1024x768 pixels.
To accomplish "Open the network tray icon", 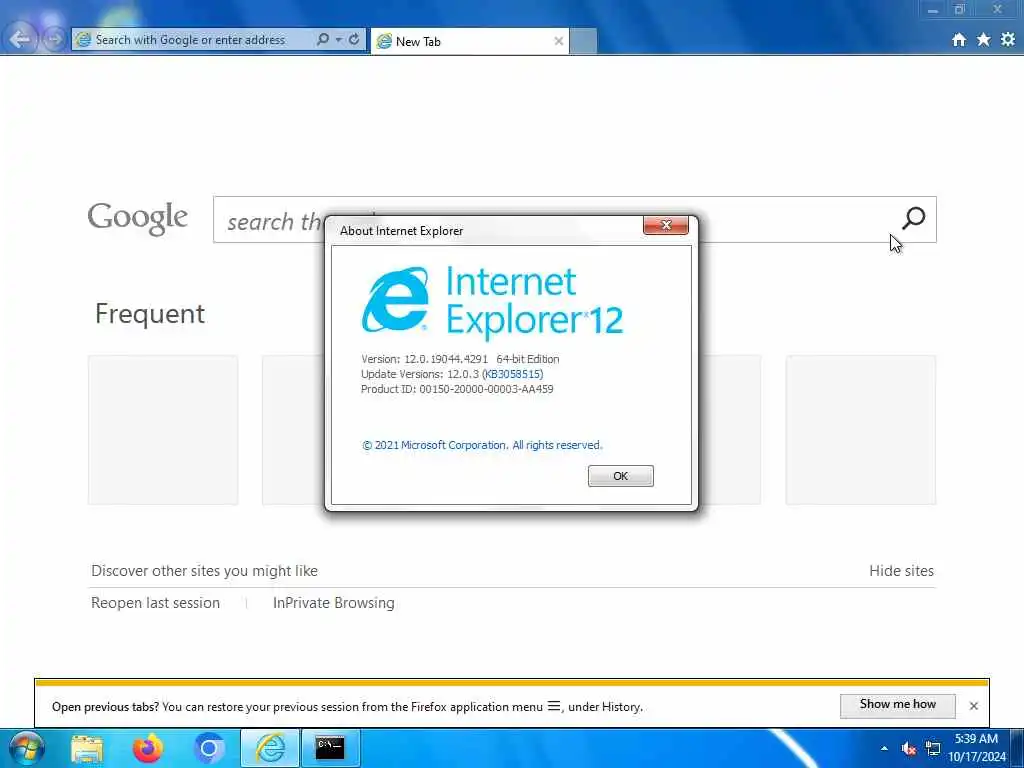I will (x=933, y=748).
